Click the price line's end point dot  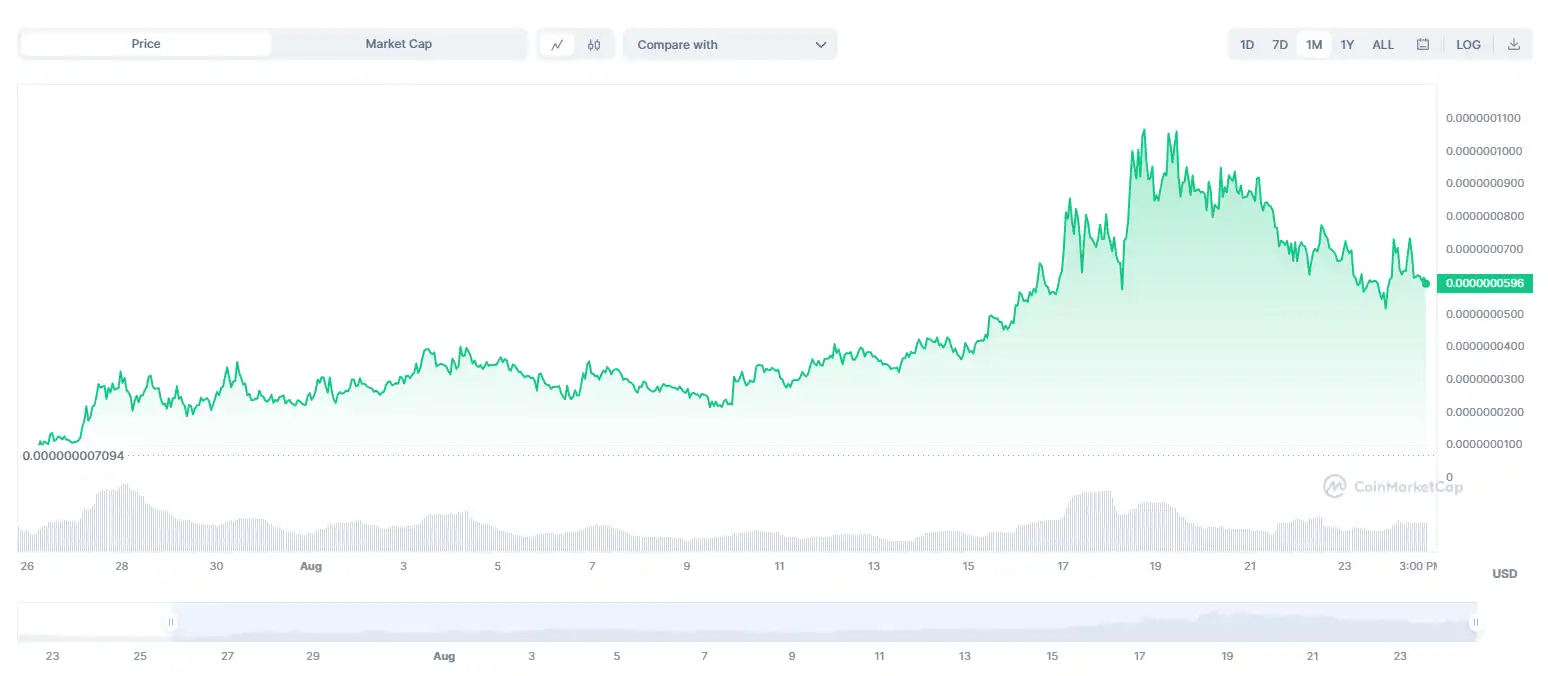point(1425,283)
